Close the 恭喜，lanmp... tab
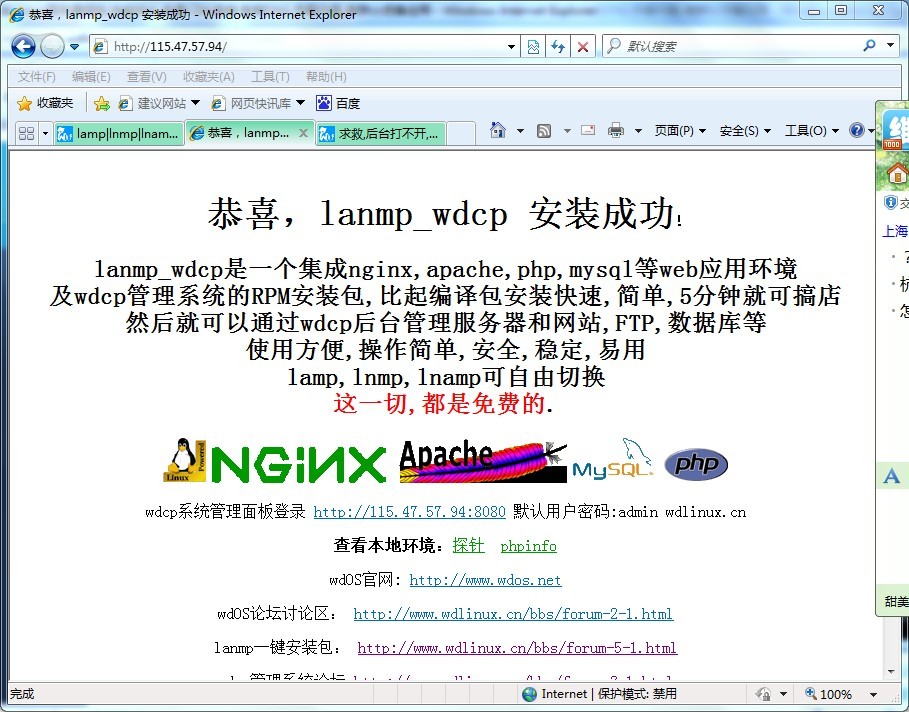Viewport: 909px width, 712px height. pos(303,133)
